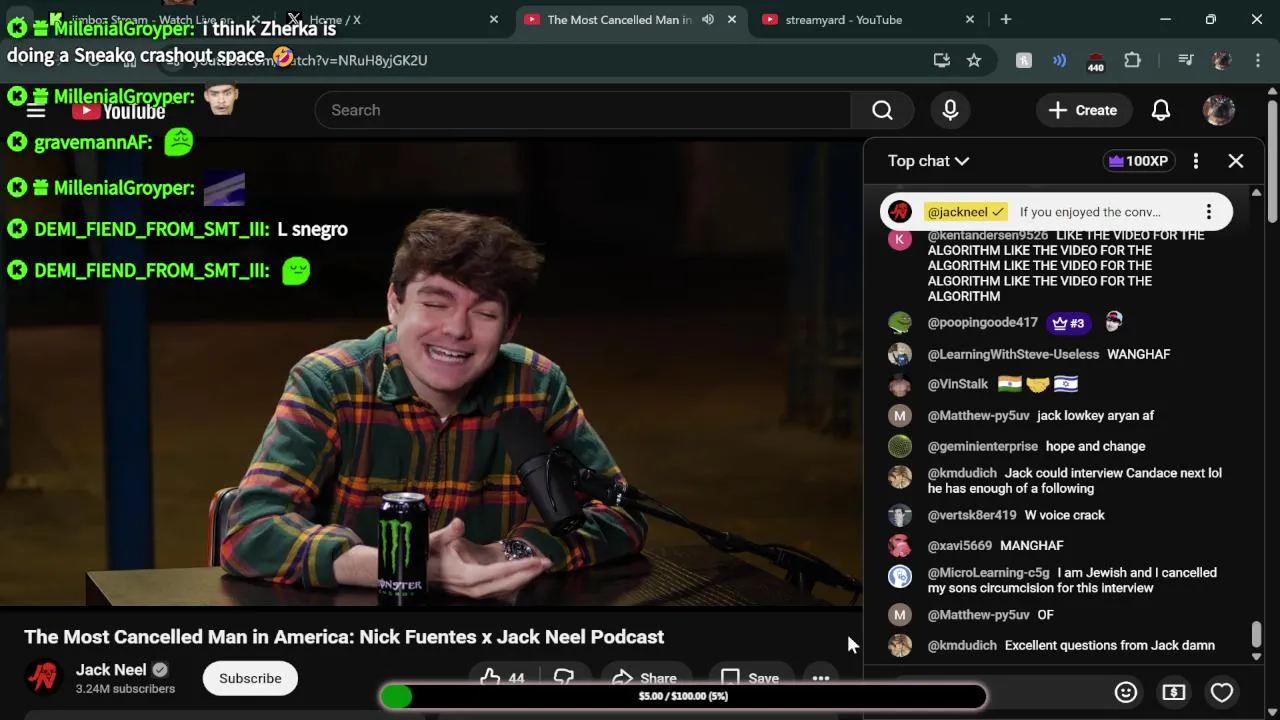Click username @VinStalk in chat
1280x720 pixels.
click(958, 384)
